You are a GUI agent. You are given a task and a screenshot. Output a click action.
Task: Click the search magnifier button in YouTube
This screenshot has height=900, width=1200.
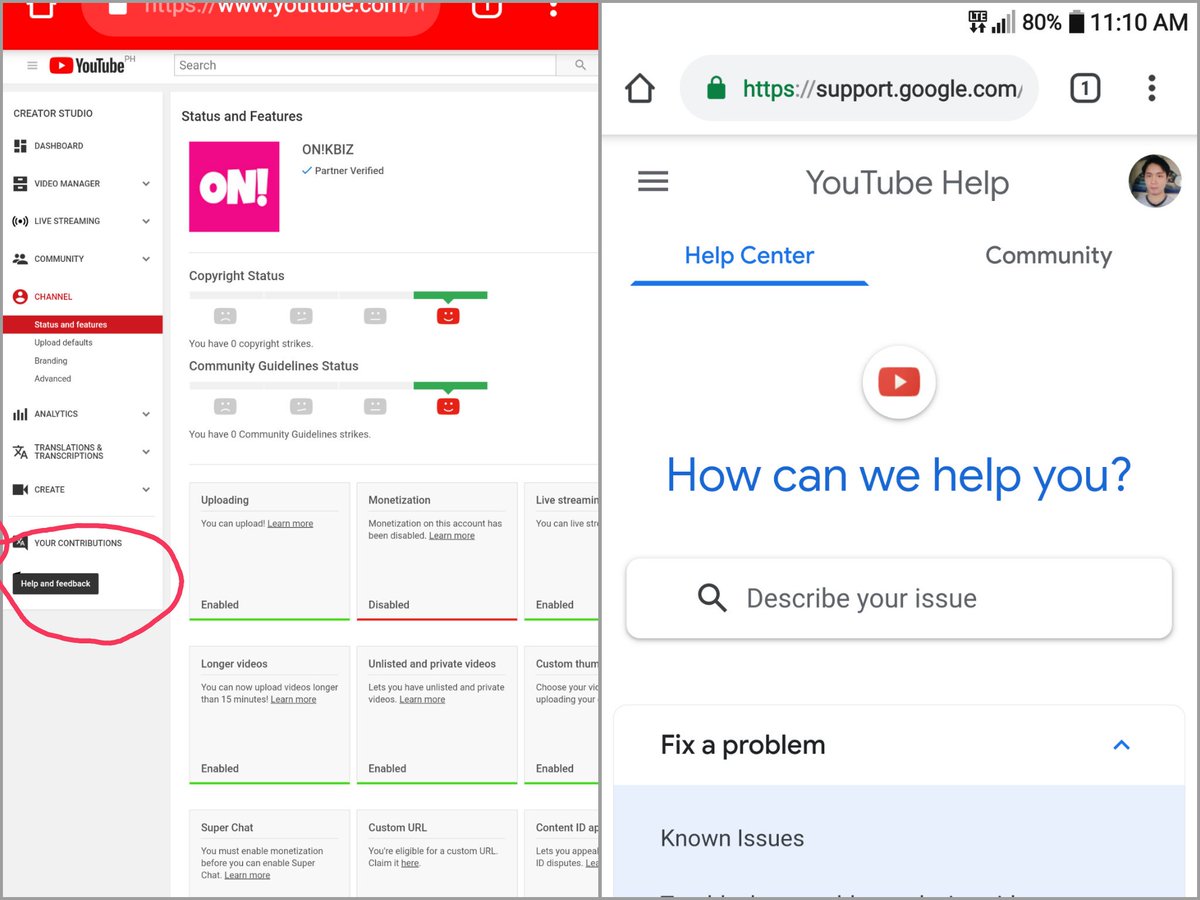580,65
